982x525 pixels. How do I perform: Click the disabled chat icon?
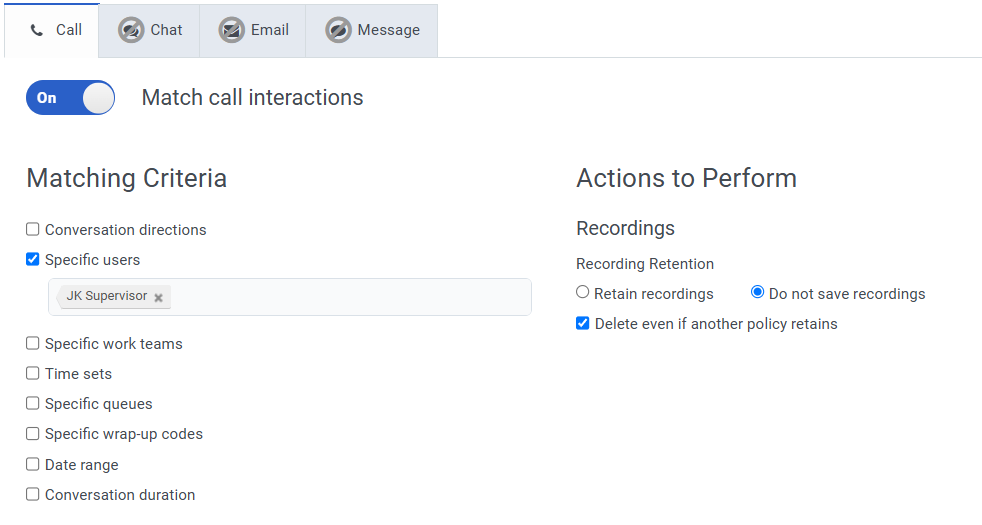tap(131, 30)
